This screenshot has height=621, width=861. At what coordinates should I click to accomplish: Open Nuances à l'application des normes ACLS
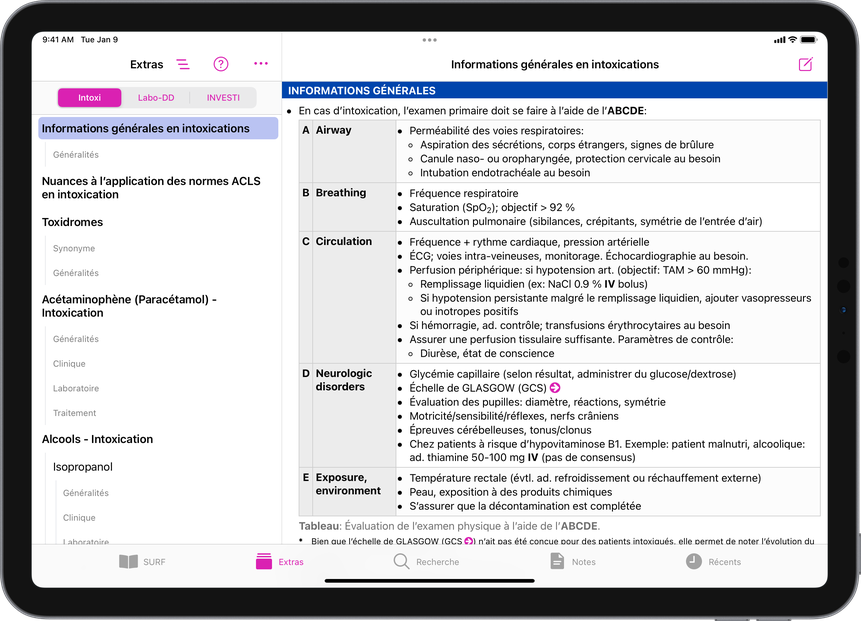(151, 188)
